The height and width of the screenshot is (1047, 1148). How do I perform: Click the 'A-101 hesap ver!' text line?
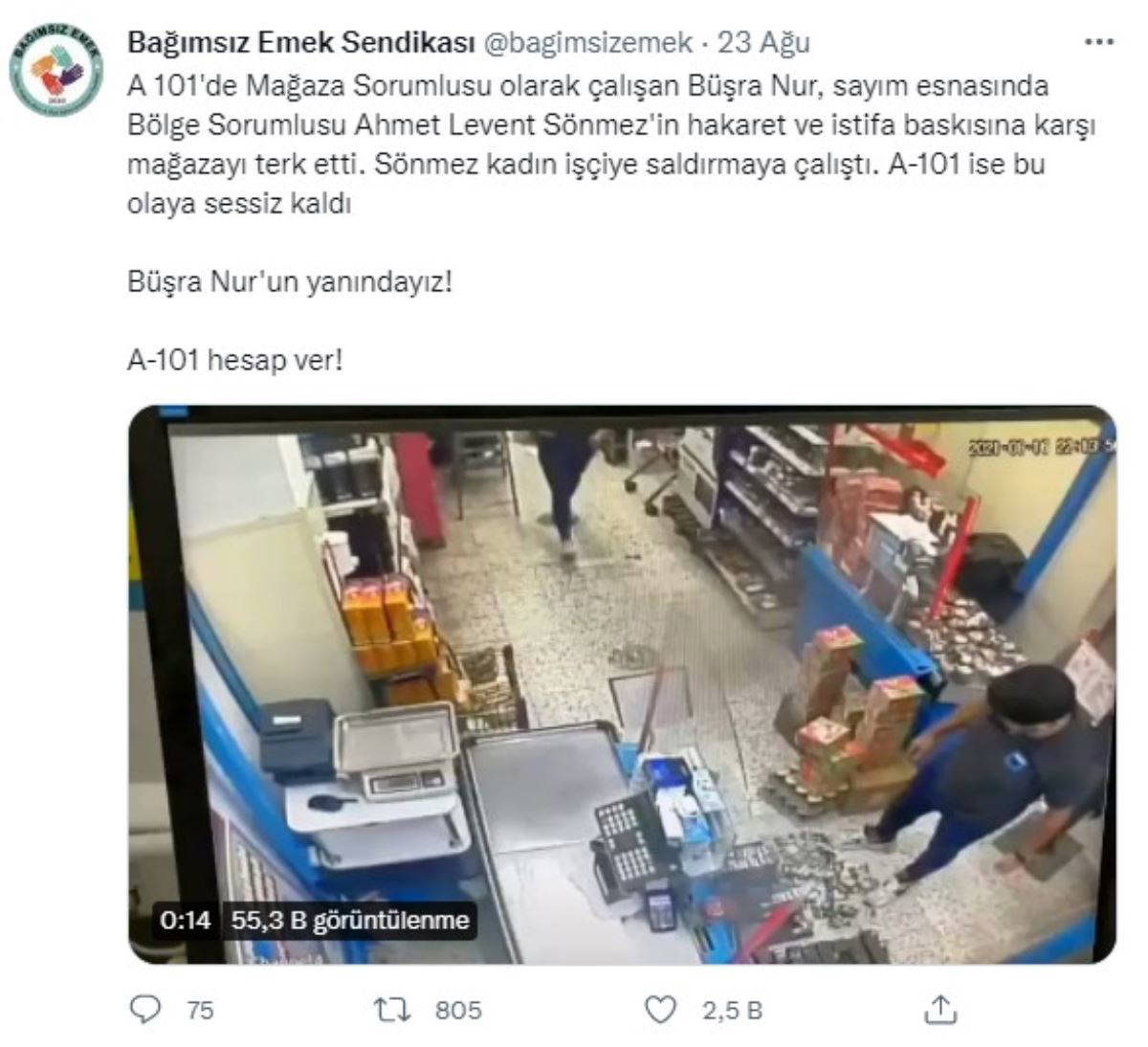234,361
